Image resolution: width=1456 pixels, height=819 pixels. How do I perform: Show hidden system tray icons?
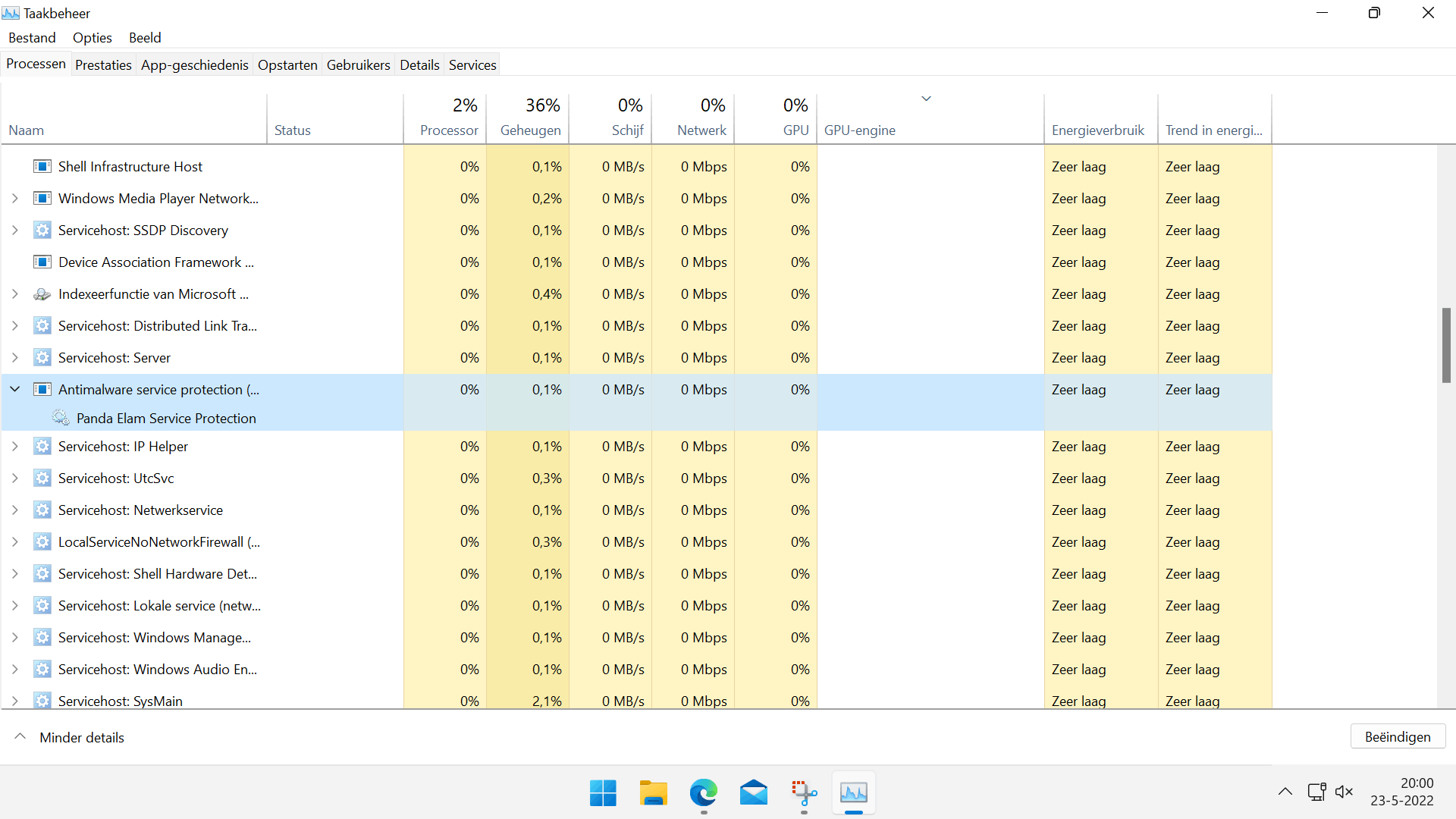(x=1285, y=792)
